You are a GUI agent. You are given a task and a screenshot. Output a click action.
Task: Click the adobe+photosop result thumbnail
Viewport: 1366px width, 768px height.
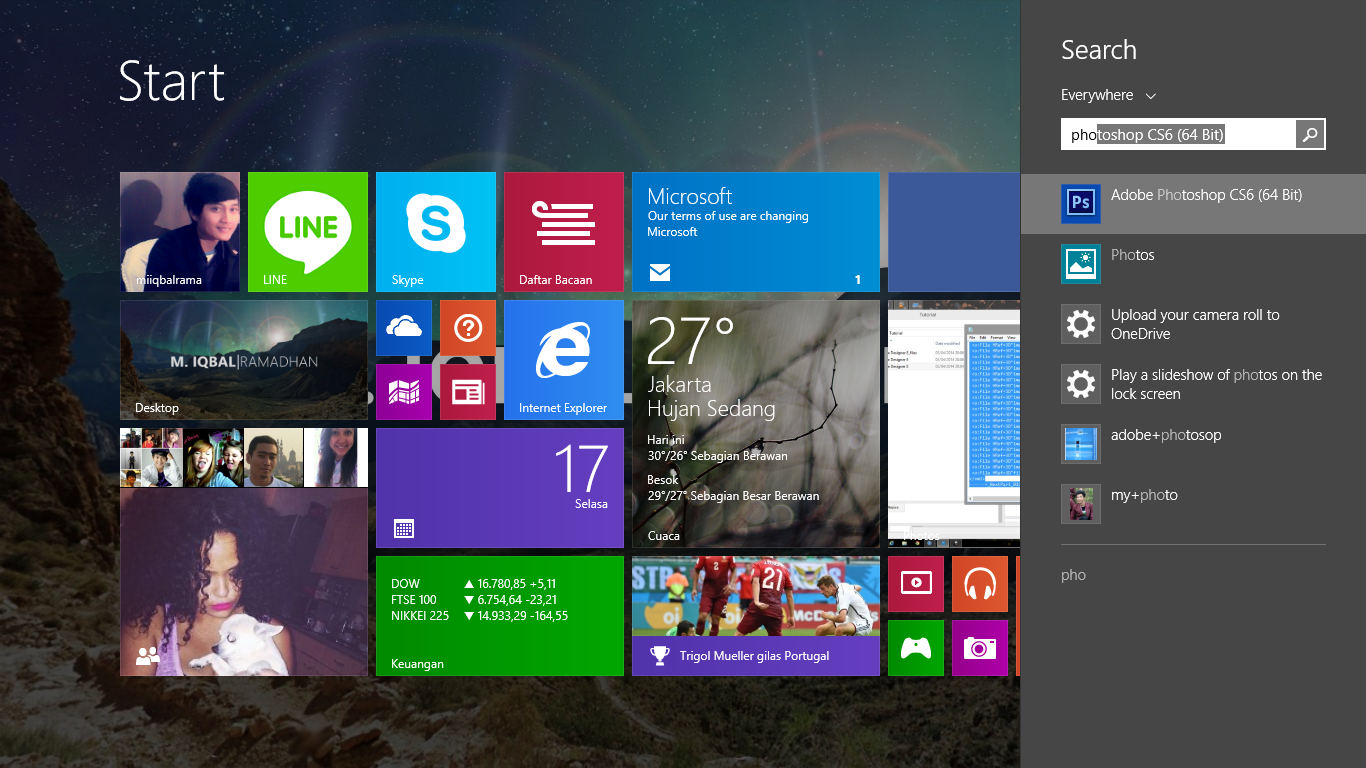(1081, 444)
